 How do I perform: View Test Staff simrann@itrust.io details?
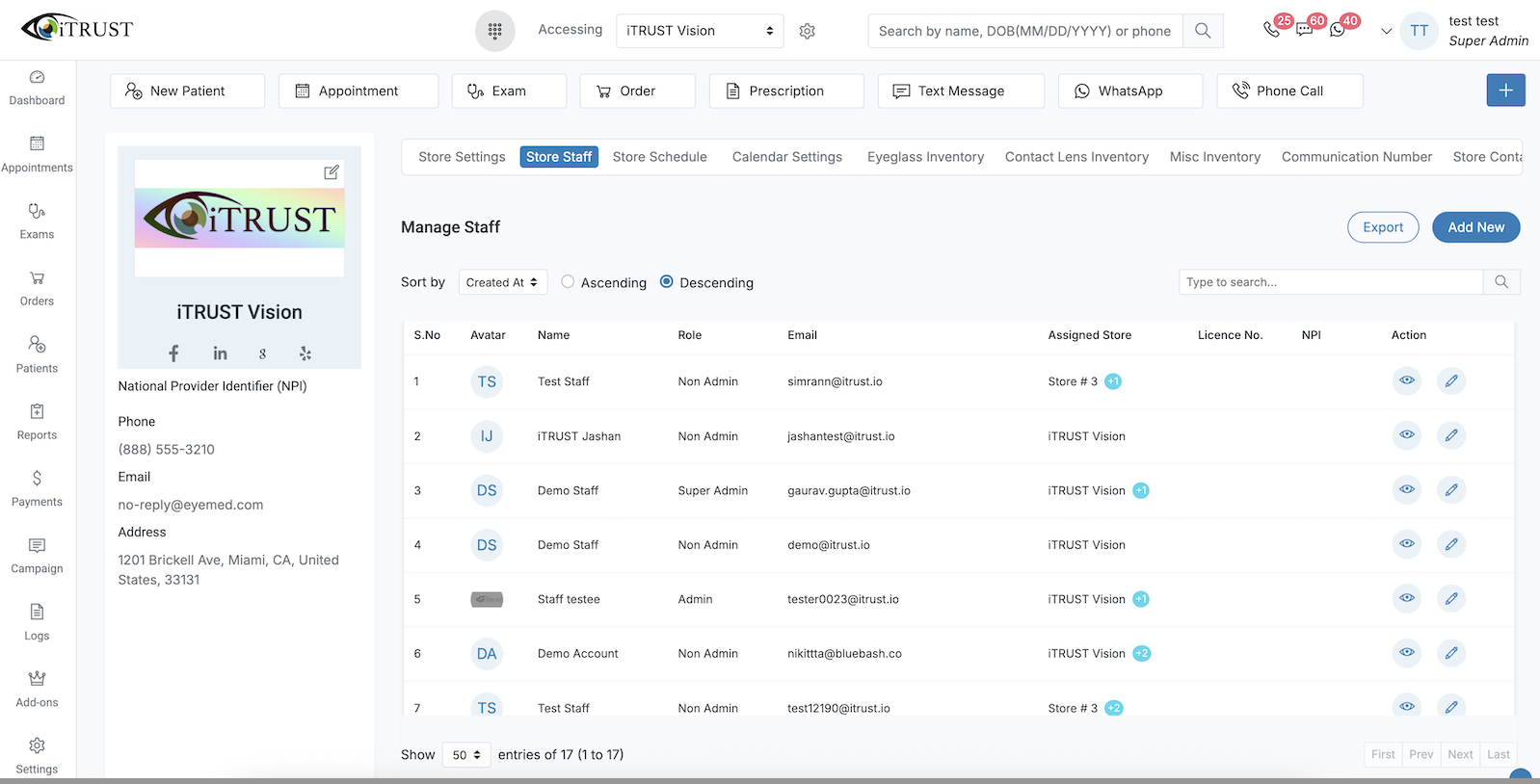pyautogui.click(x=1407, y=381)
